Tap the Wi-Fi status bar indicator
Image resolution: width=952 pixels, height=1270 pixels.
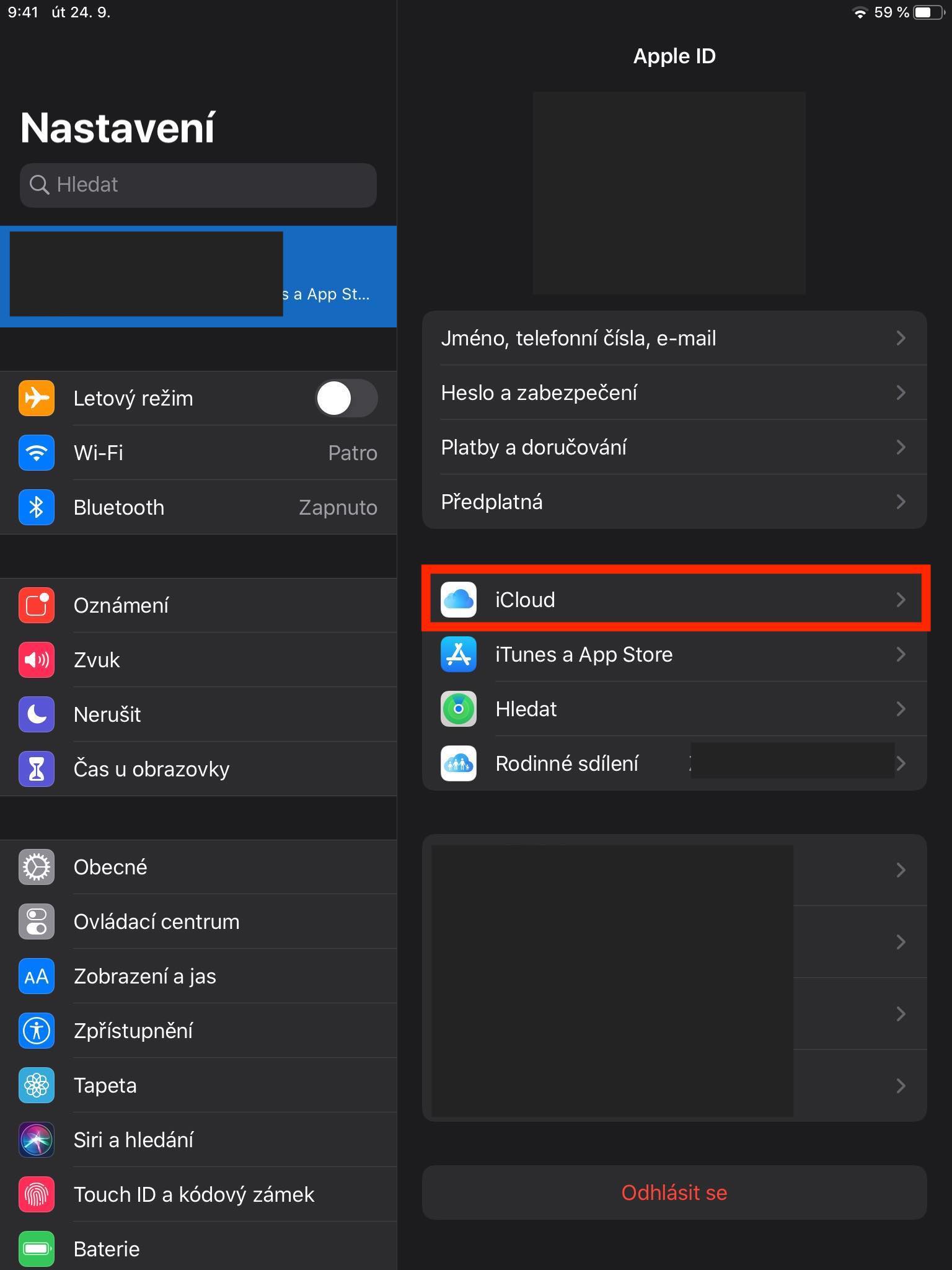click(x=860, y=12)
